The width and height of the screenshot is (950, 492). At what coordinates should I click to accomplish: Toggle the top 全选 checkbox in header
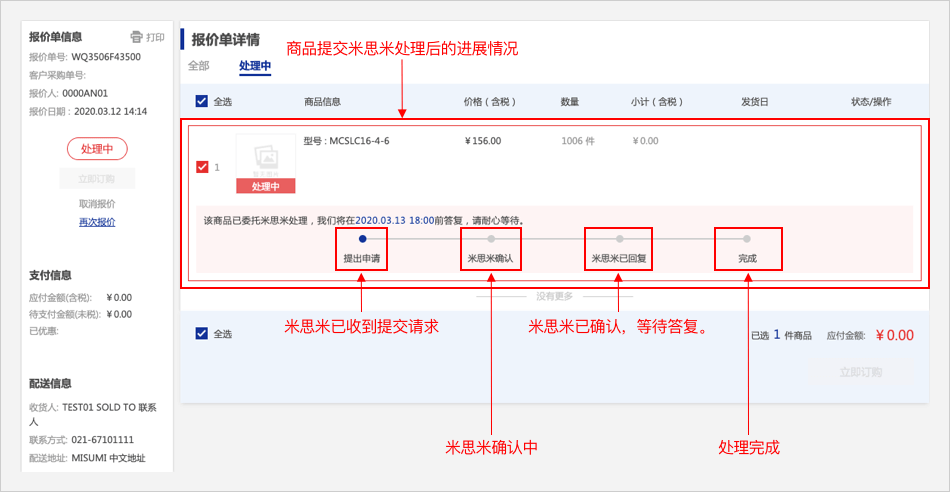pos(202,101)
